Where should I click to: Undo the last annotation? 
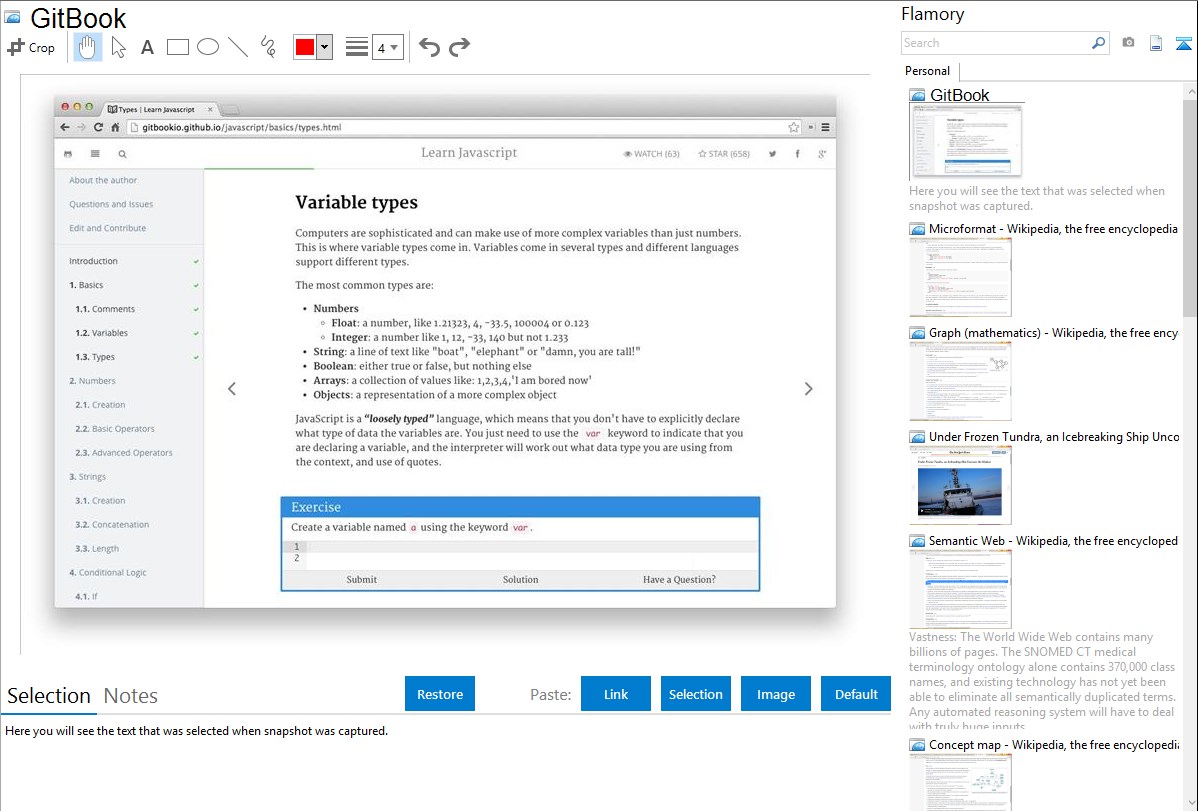coord(429,47)
